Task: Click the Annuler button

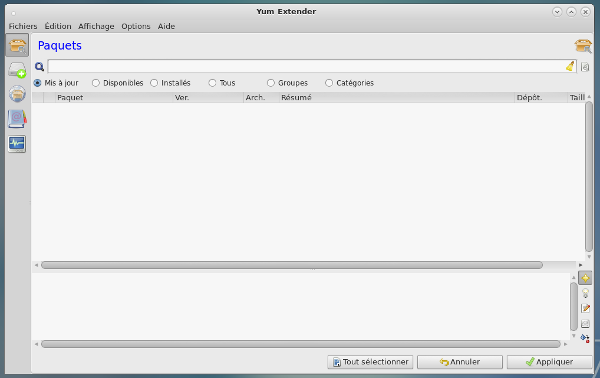Action: point(460,362)
